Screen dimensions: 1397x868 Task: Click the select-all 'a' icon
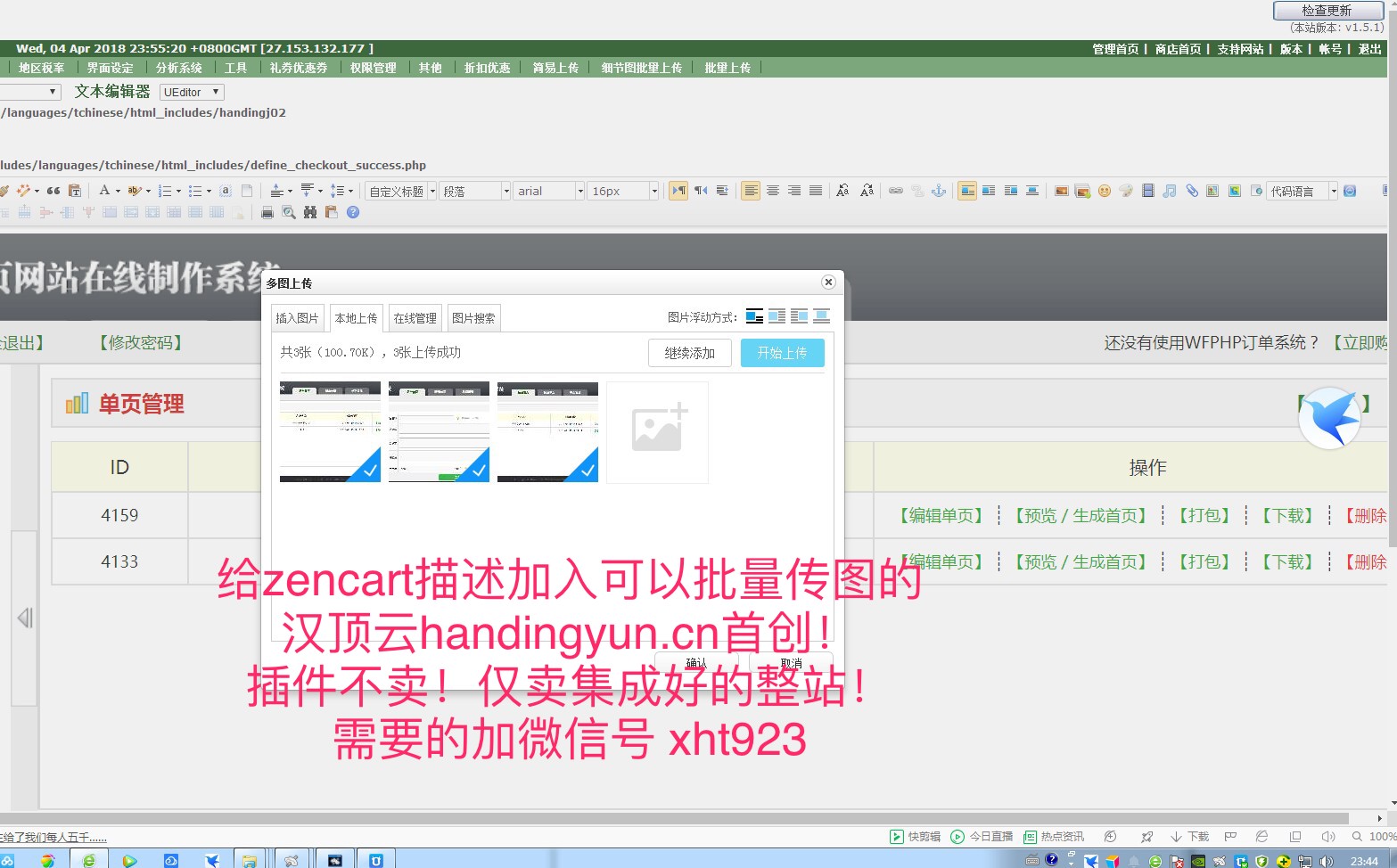pos(226,191)
